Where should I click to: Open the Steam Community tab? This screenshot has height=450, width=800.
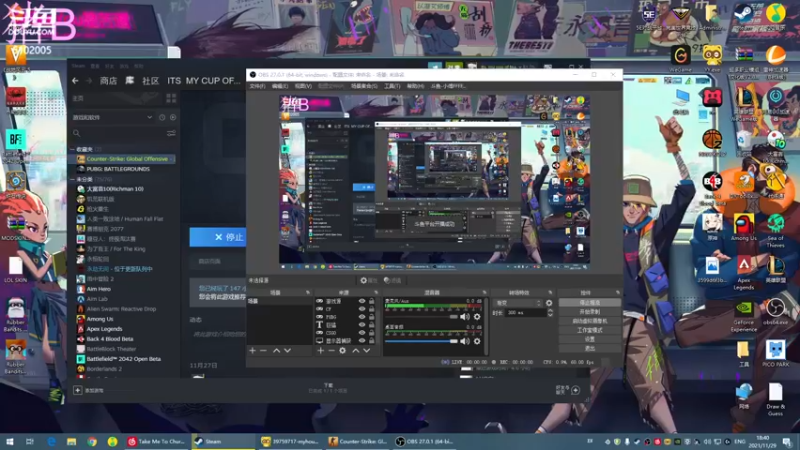pos(151,81)
